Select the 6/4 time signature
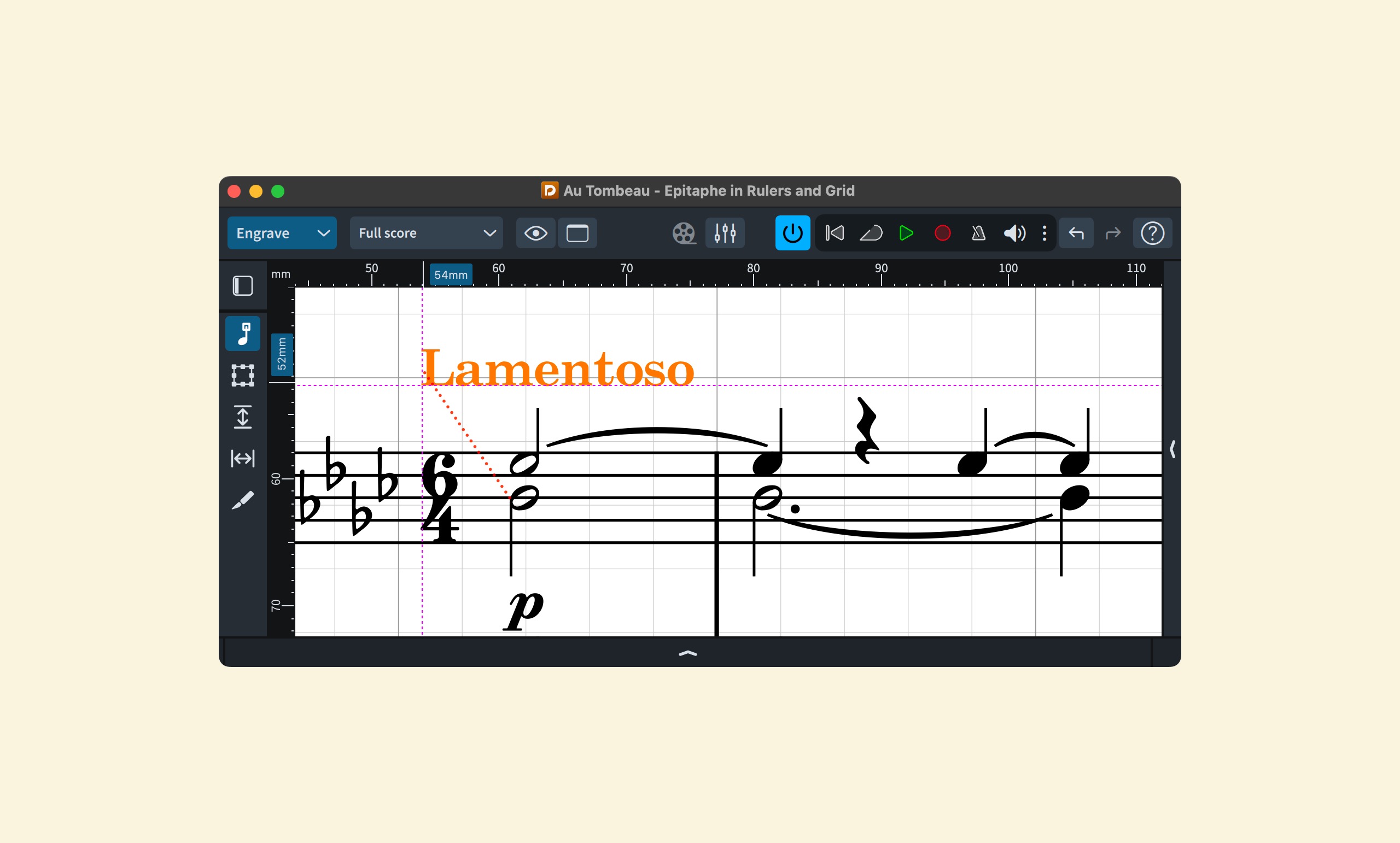Viewport: 1400px width, 843px height. (440, 498)
